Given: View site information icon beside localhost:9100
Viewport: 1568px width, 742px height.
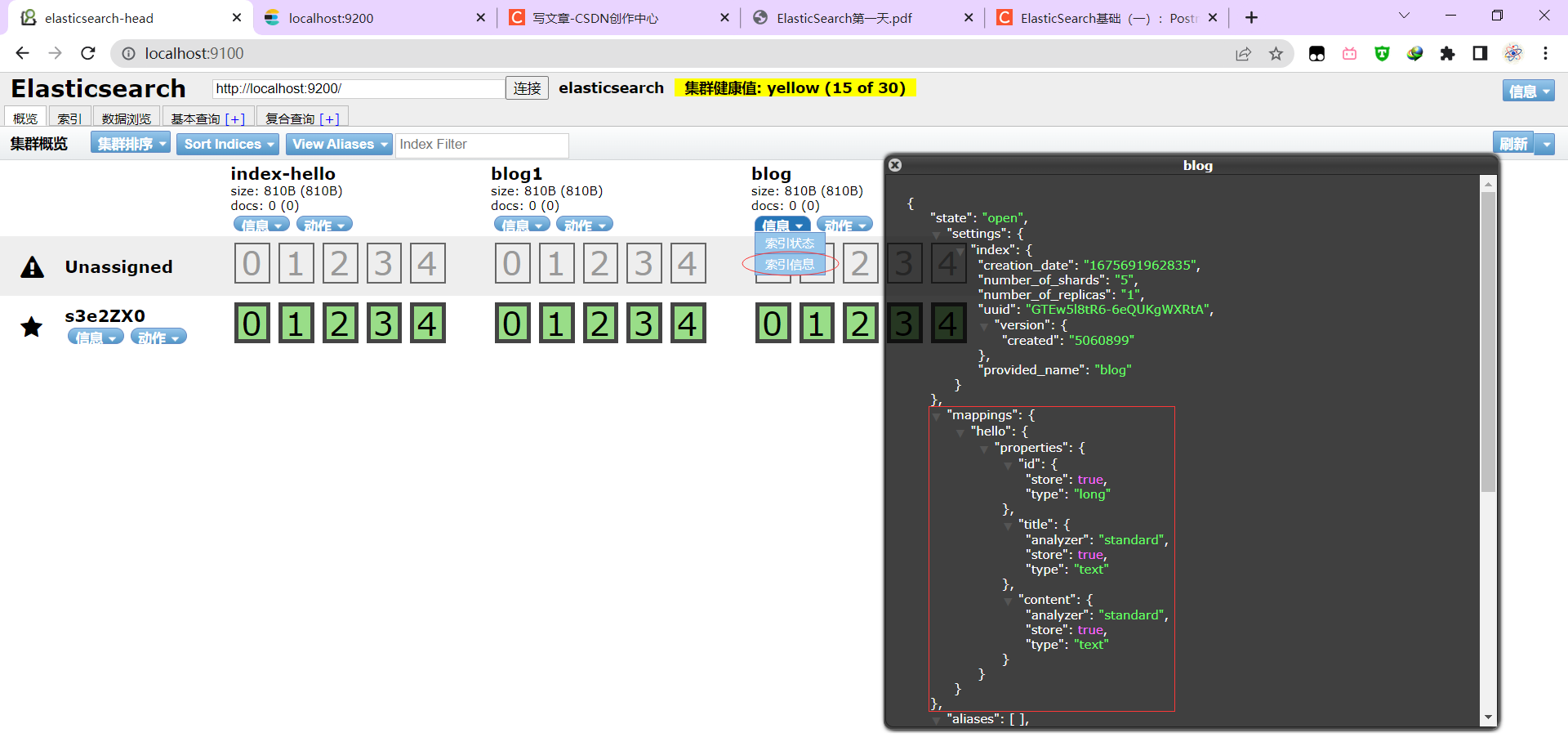Looking at the screenshot, I should pos(128,54).
